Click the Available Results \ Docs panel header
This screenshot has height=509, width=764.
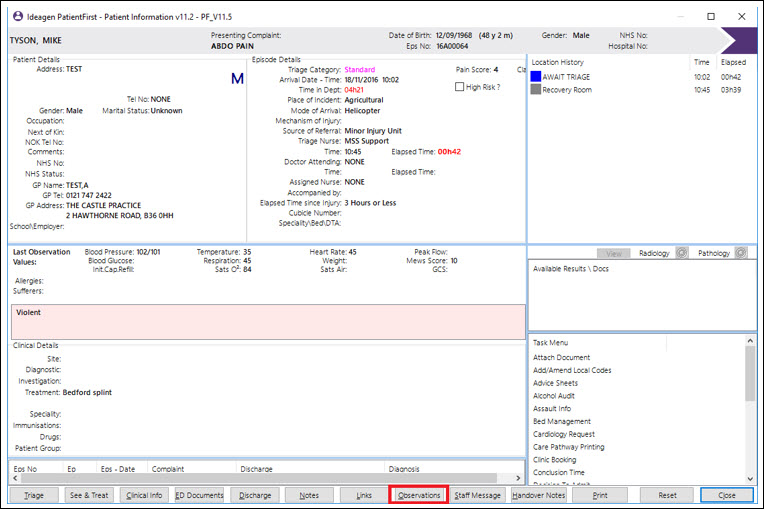[x=571, y=268]
